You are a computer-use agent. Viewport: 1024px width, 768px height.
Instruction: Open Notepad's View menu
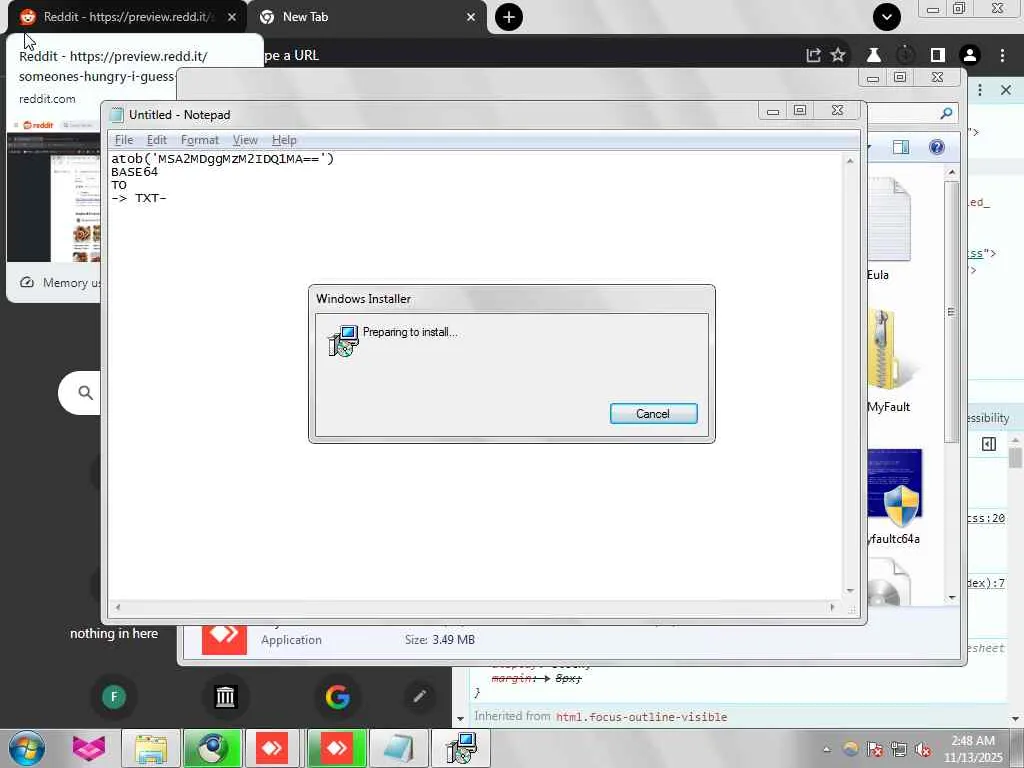pyautogui.click(x=245, y=140)
